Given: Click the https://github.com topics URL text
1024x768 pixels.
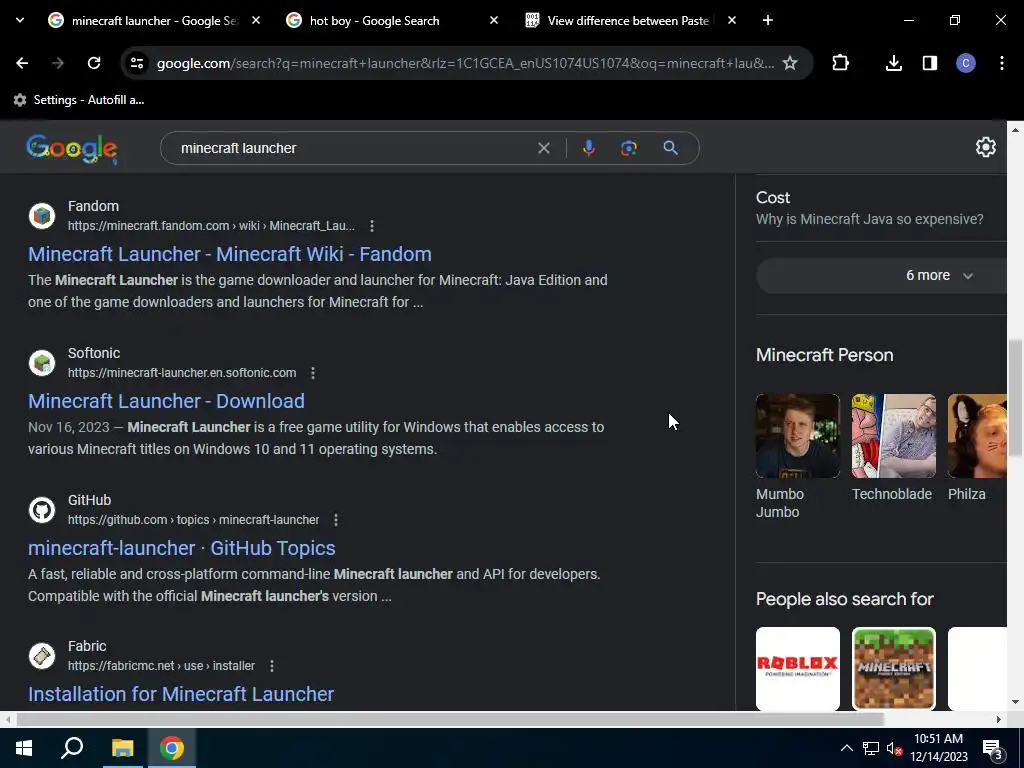Looking at the screenshot, I should [193, 520].
